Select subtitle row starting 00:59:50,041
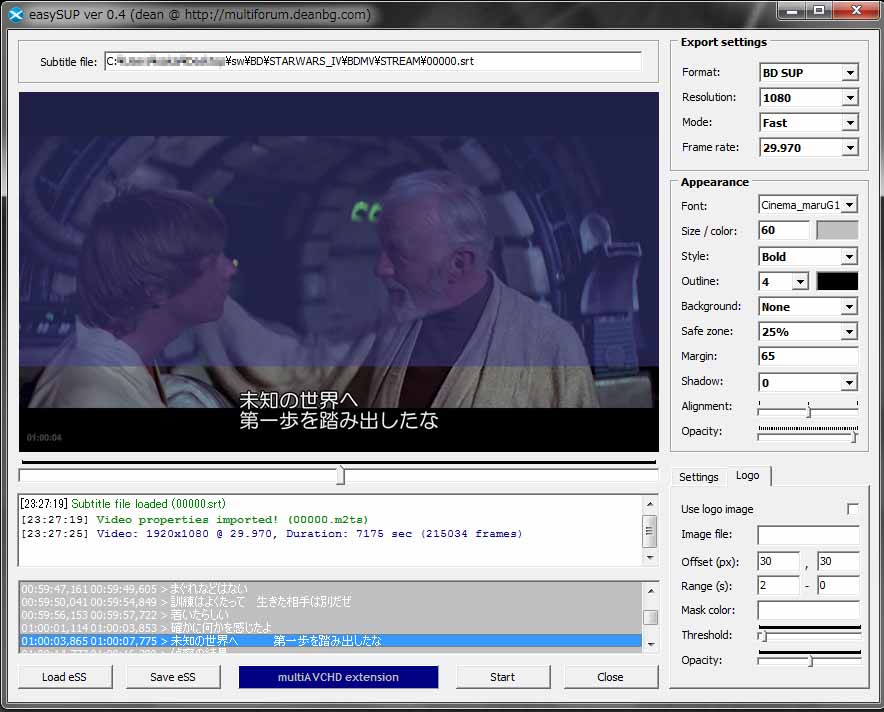The width and height of the screenshot is (884, 712). tap(331, 602)
